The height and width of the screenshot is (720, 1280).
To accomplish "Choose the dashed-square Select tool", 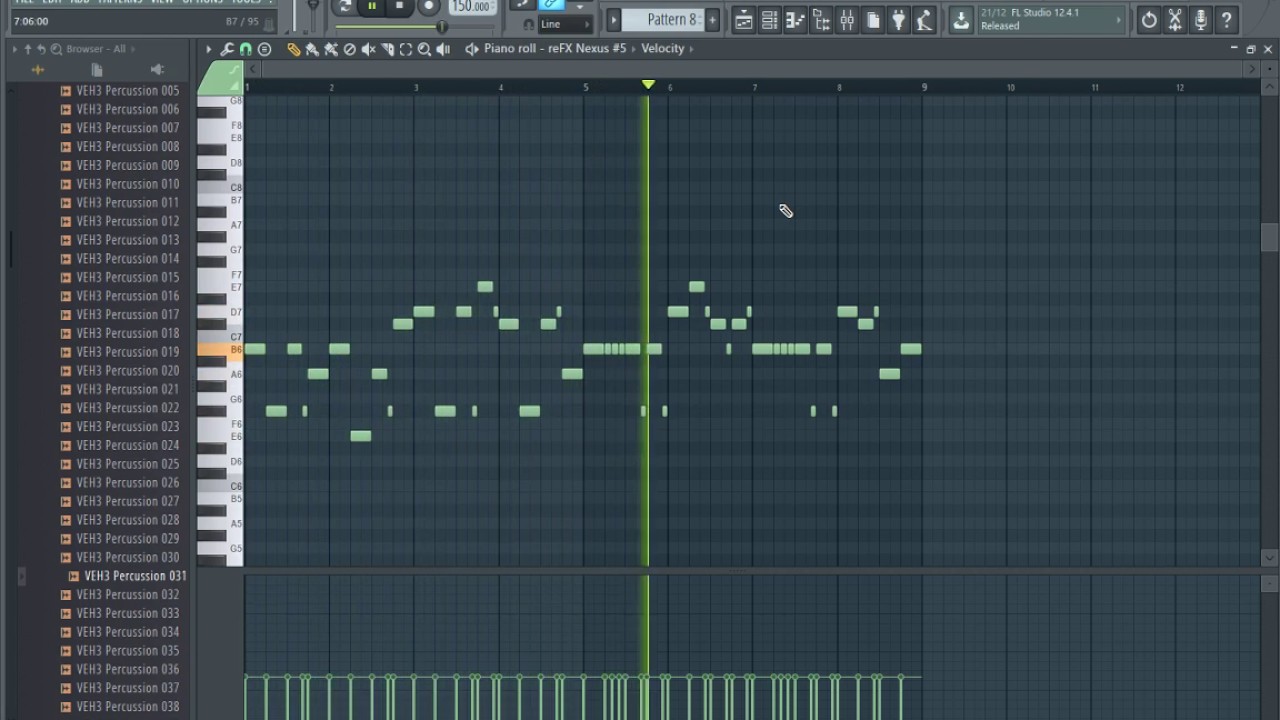I will (406, 49).
